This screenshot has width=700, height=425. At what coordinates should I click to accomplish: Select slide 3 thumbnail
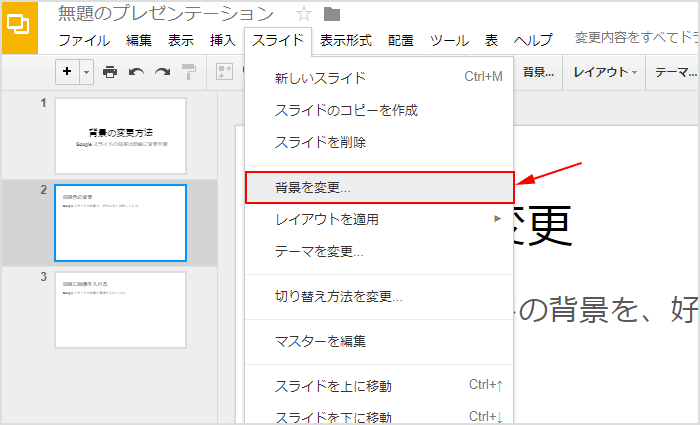tap(121, 310)
